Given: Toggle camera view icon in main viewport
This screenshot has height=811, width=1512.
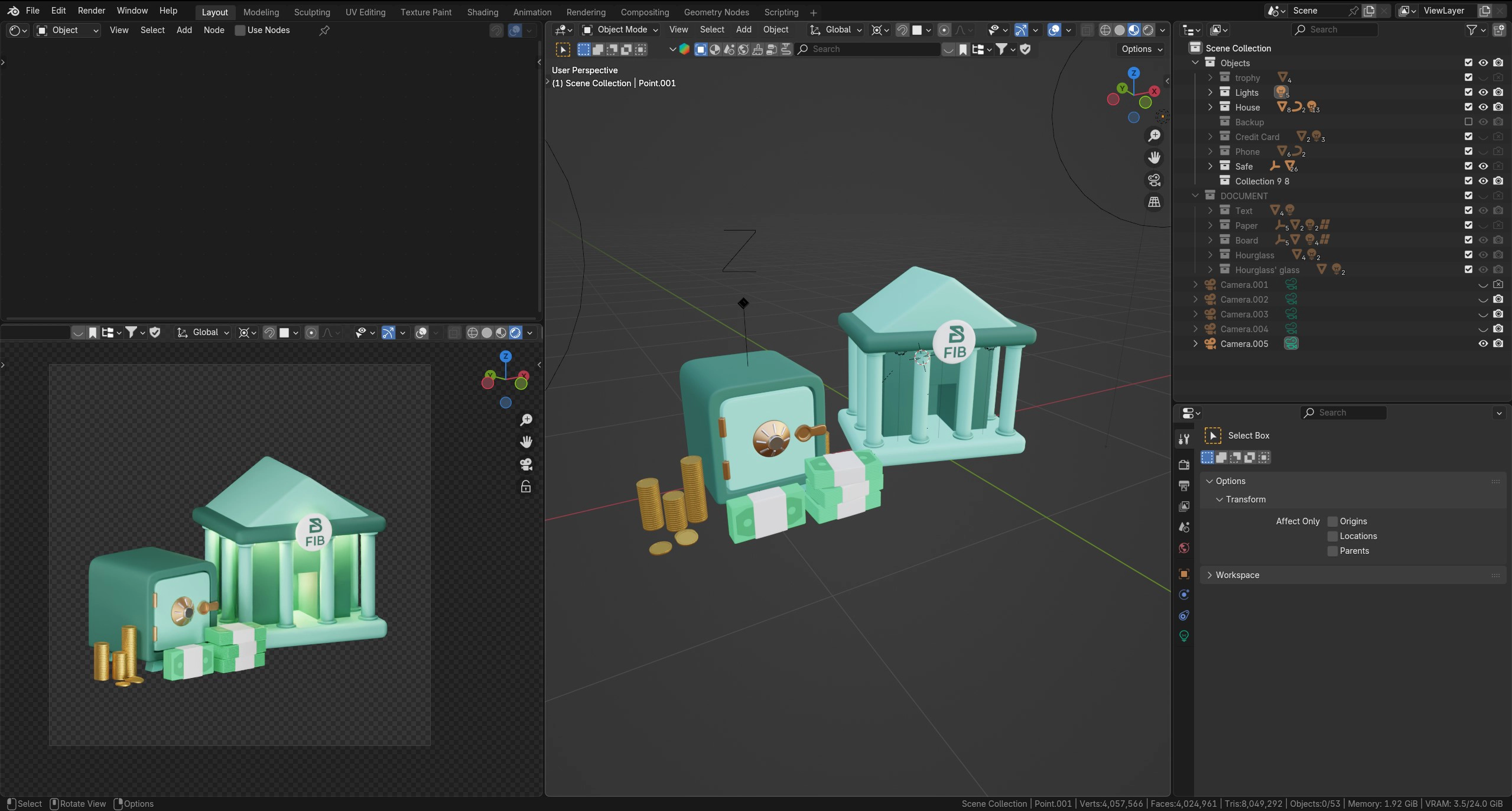Looking at the screenshot, I should (x=1154, y=180).
